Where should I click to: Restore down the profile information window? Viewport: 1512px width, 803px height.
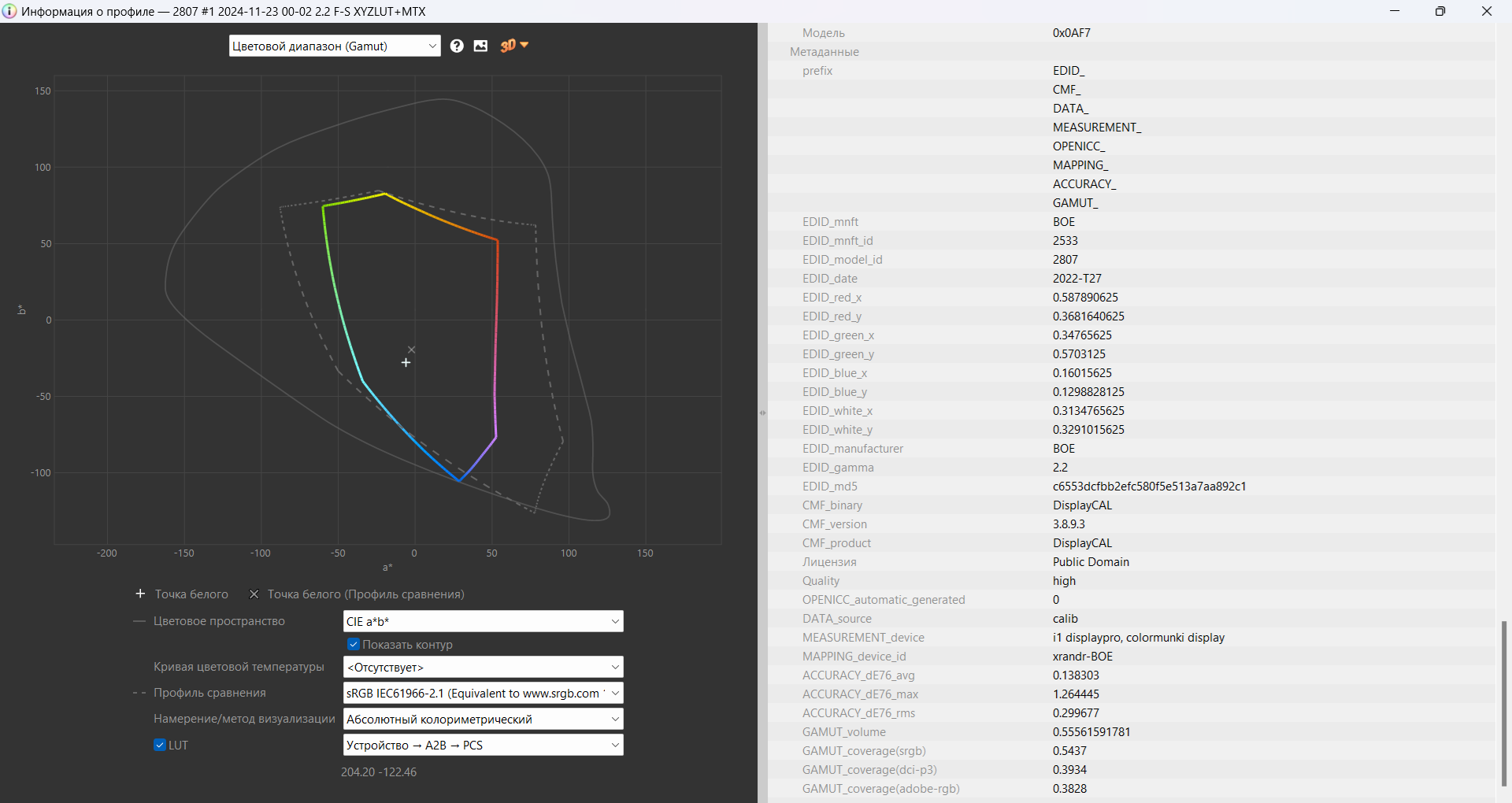click(x=1440, y=11)
